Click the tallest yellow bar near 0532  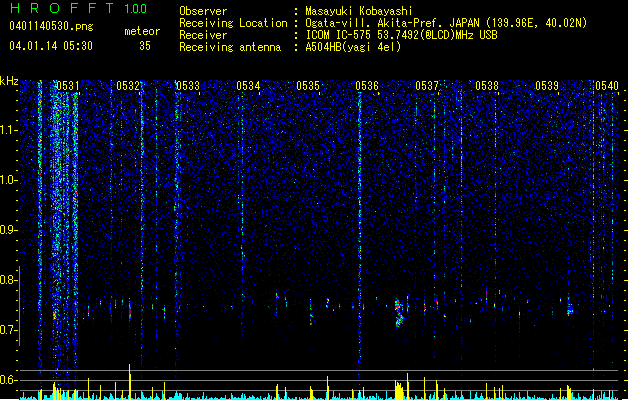(130, 382)
